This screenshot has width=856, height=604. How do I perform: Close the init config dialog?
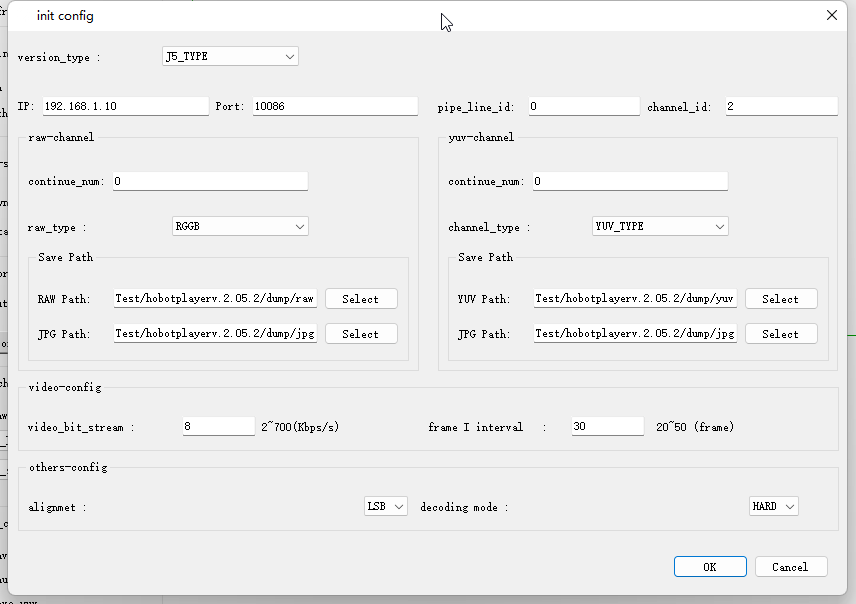tap(832, 15)
